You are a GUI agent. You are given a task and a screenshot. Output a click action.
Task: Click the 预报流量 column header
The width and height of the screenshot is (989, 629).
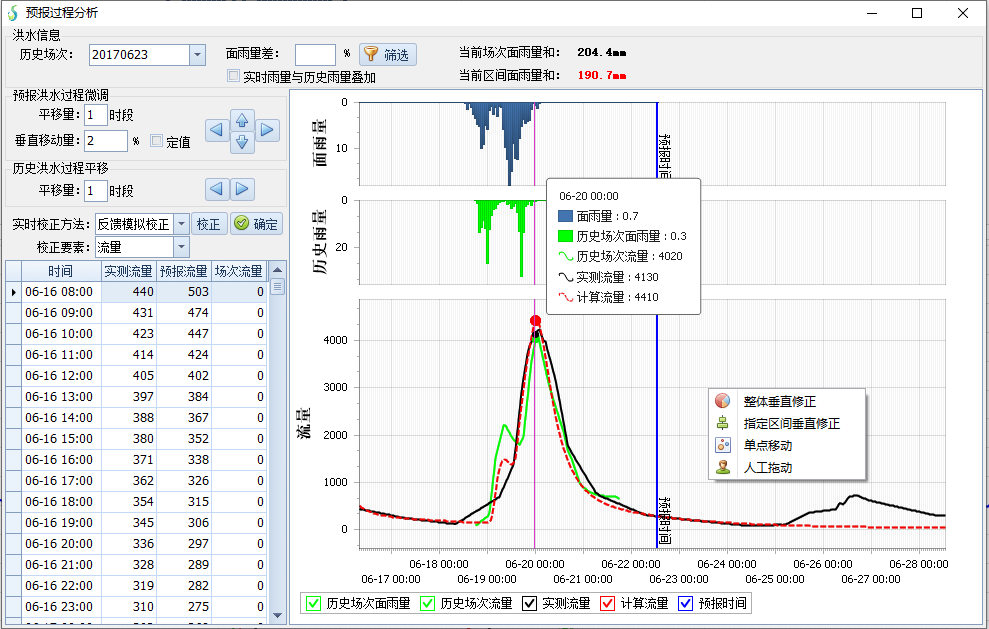click(184, 271)
